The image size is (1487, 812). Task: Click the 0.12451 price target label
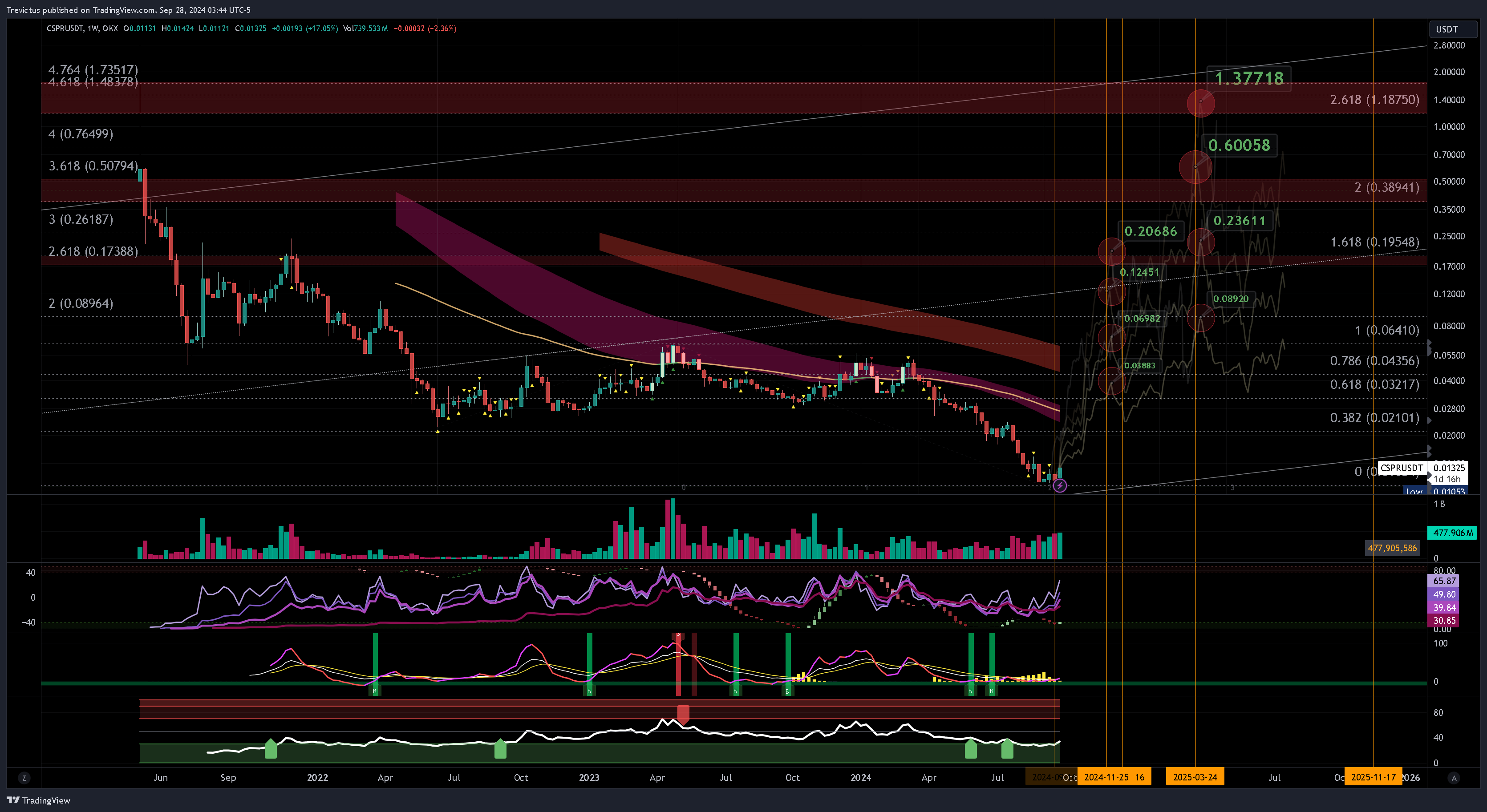[x=1139, y=272]
